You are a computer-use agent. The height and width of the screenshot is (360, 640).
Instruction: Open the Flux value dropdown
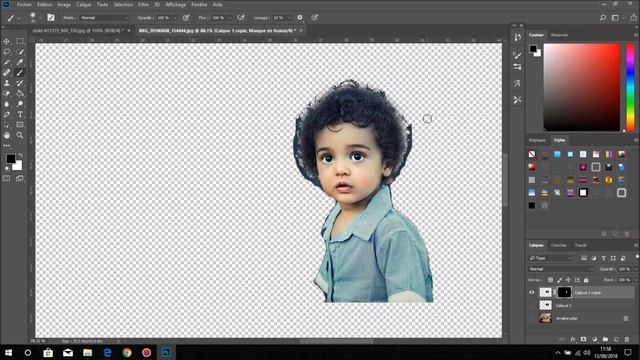point(229,18)
